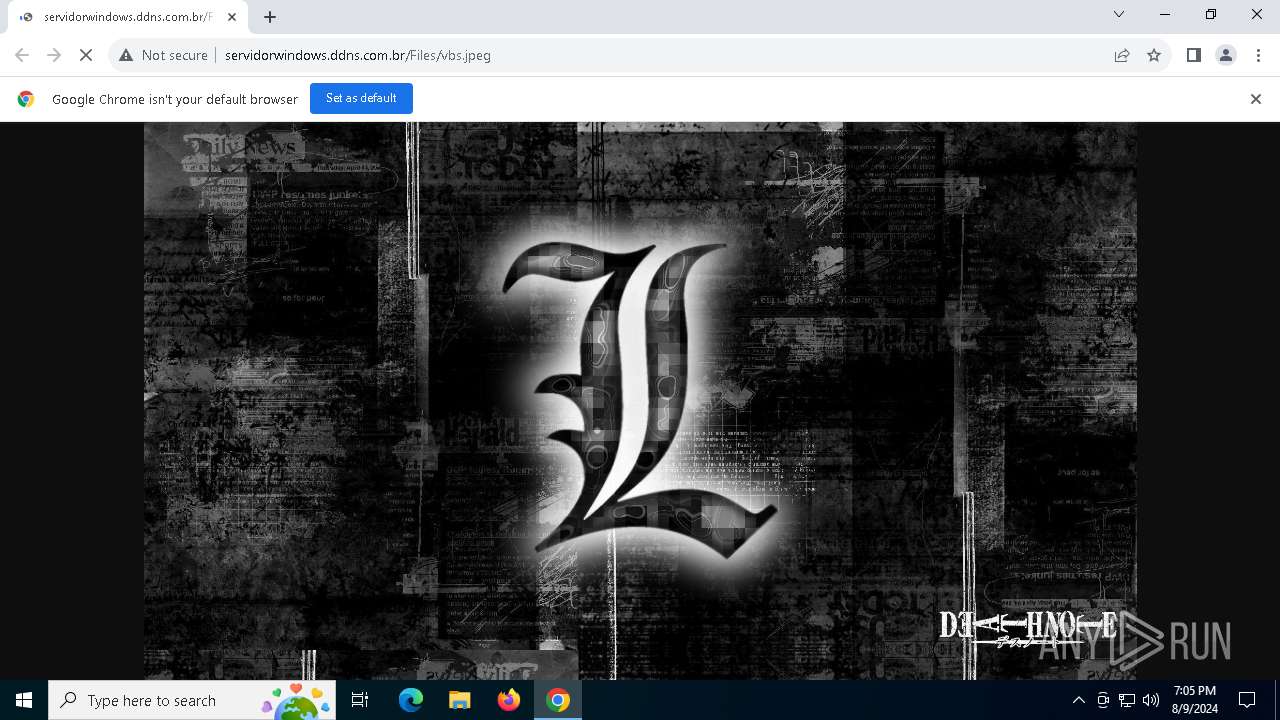
Task: Select the servidorwindows.ddns.com.br tab
Action: [x=127, y=17]
